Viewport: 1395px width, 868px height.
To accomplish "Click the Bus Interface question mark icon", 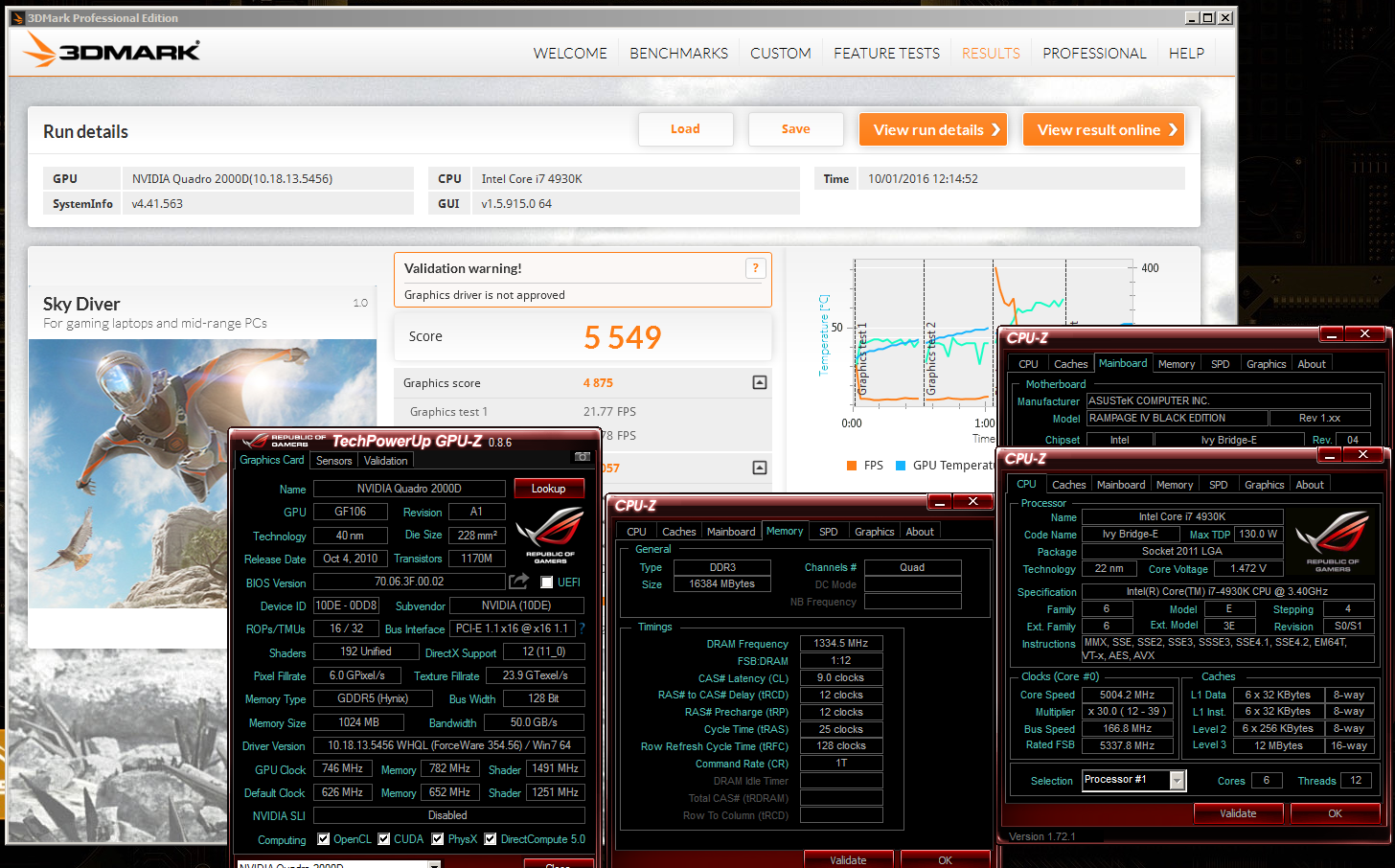I will [581, 628].
